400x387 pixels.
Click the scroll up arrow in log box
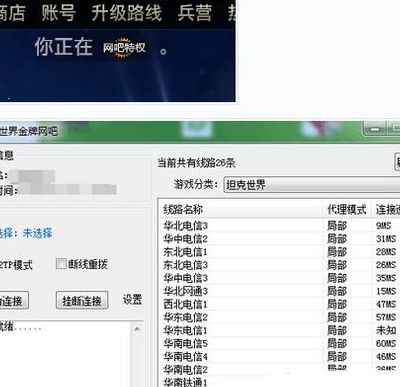[x=137, y=329]
